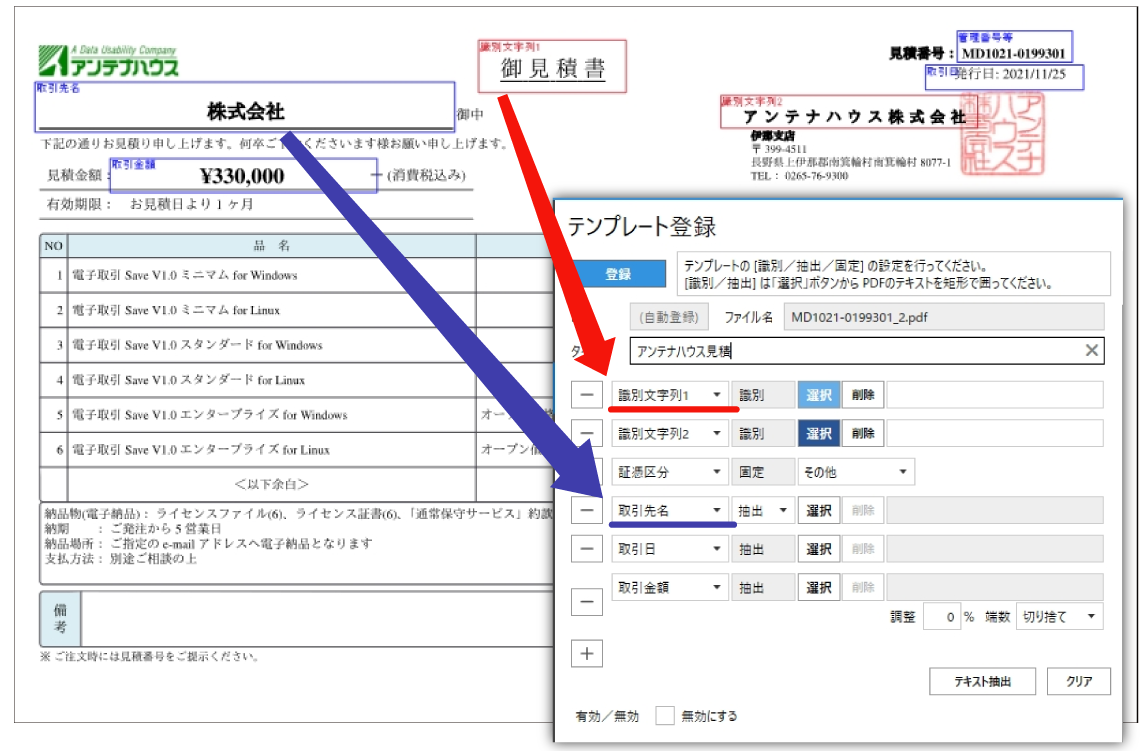The width and height of the screenshot is (1146, 751).
Task: Click the テキスト抽出 button
Action: pos(984,682)
